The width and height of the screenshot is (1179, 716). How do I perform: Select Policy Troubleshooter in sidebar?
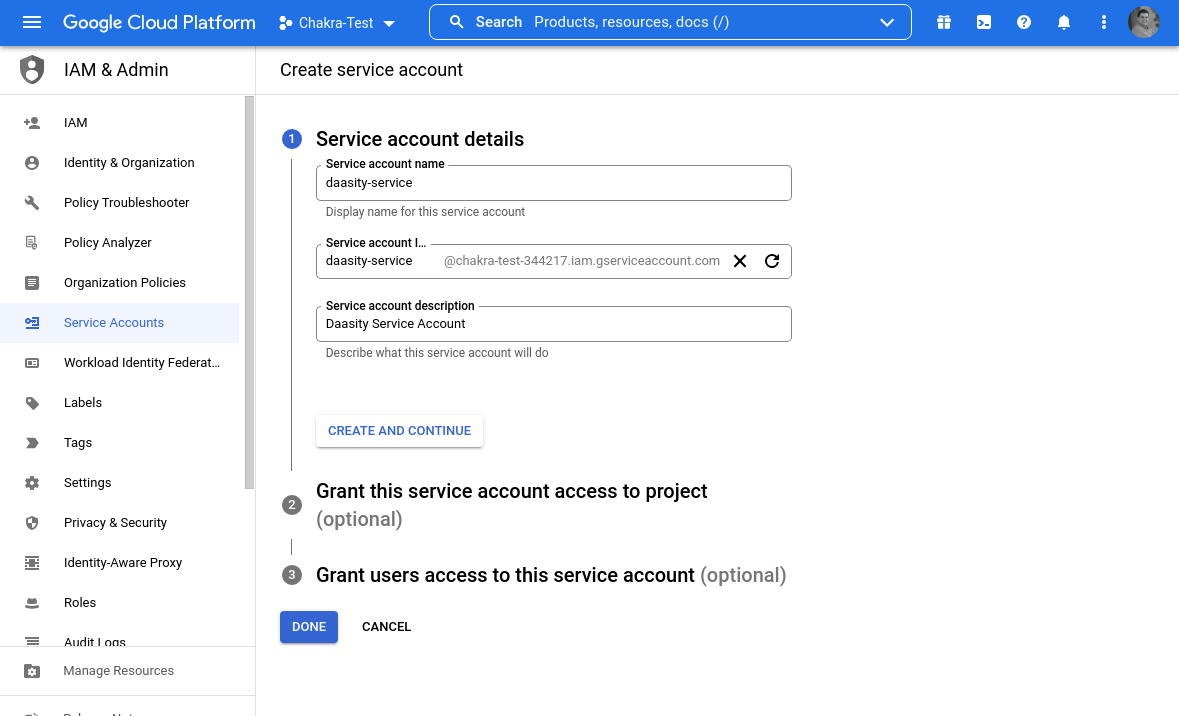click(126, 203)
